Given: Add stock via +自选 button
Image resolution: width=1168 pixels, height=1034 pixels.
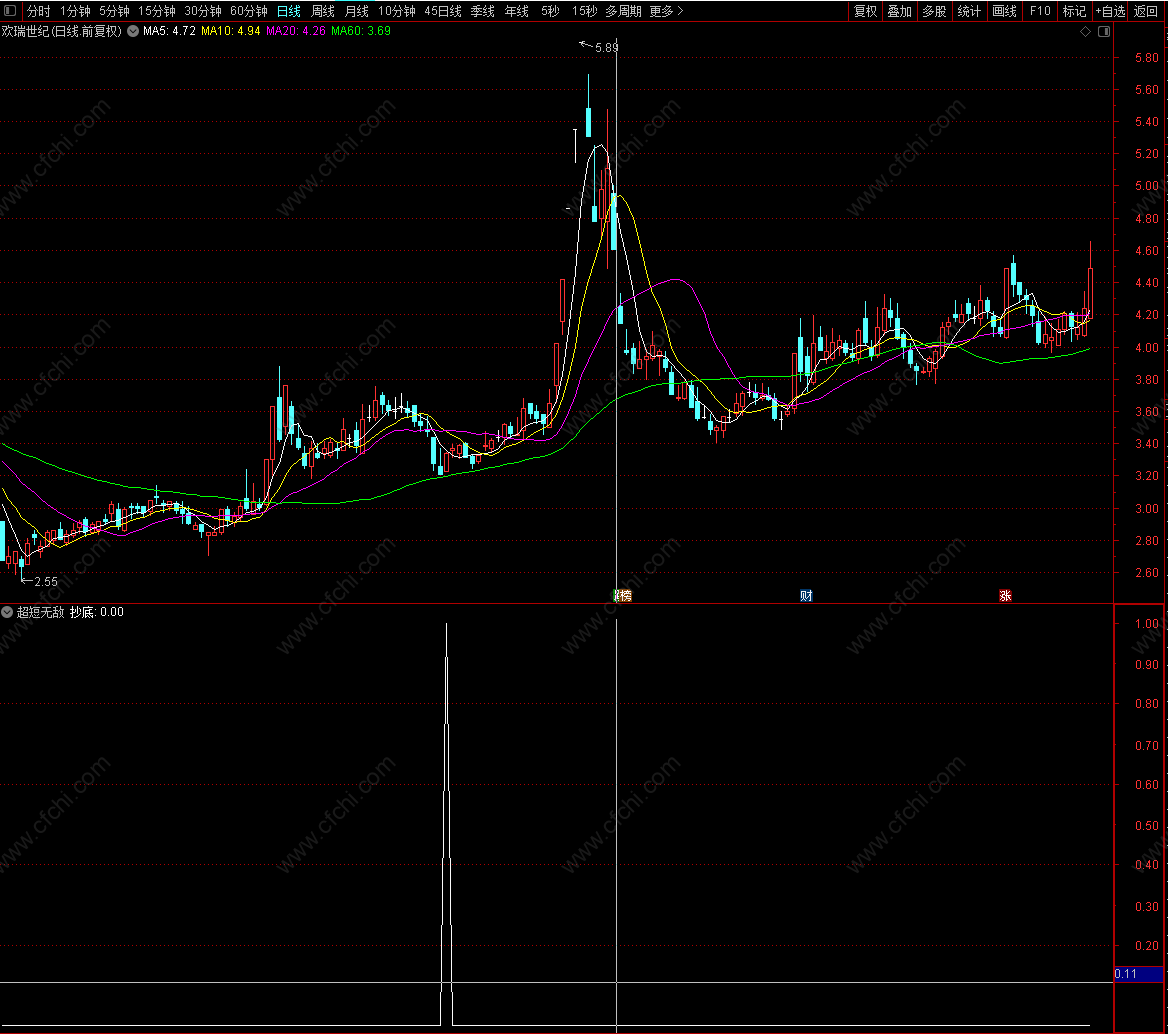Looking at the screenshot, I should click(x=1110, y=11).
